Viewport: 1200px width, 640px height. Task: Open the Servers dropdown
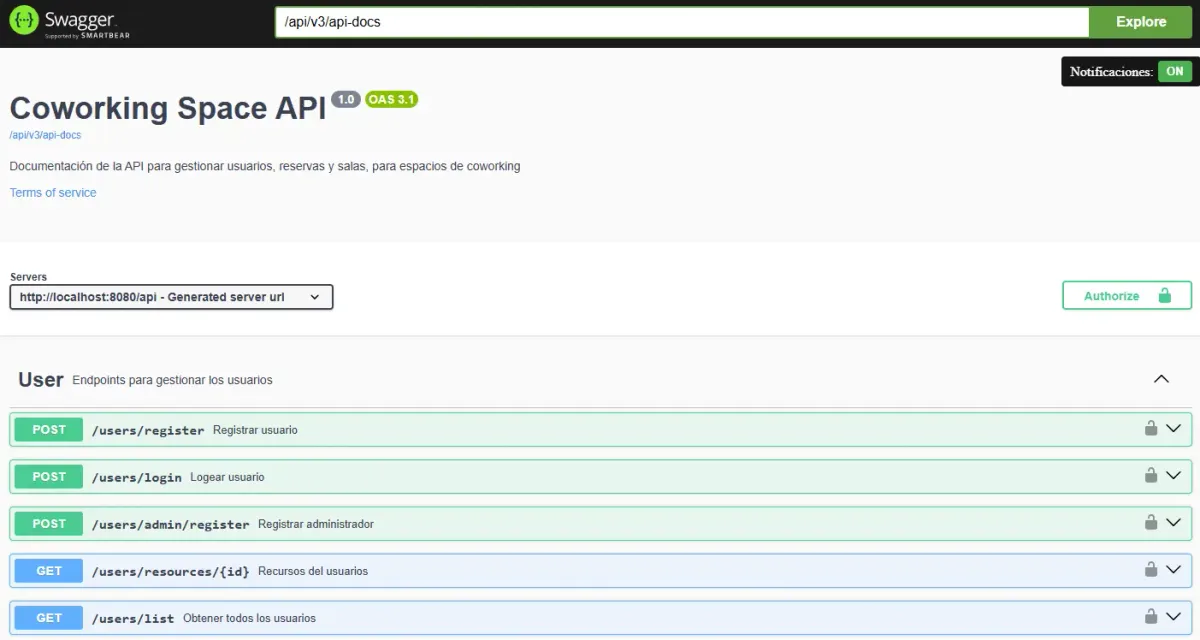pyautogui.click(x=171, y=297)
